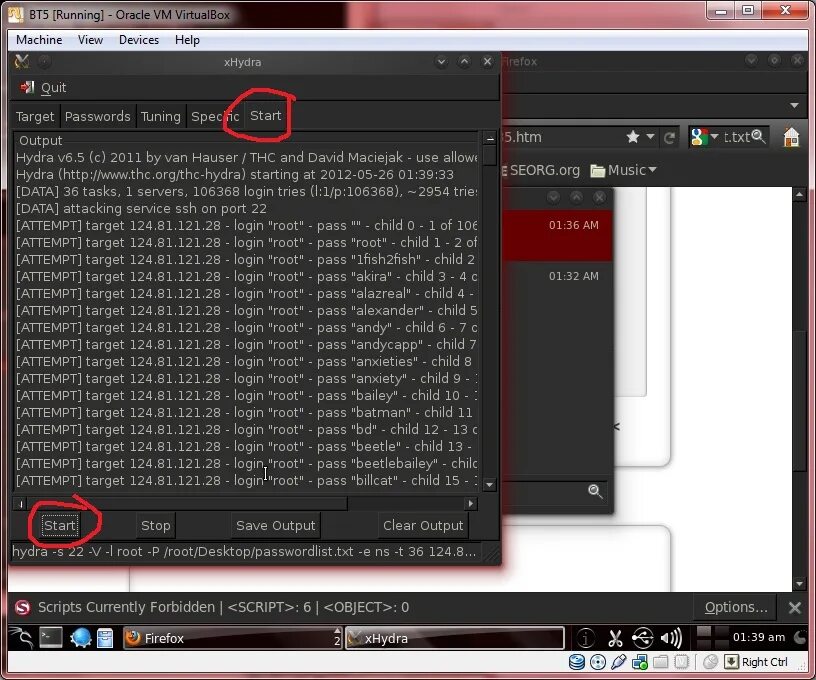Select the Start tab
This screenshot has height=680, width=816.
click(265, 116)
